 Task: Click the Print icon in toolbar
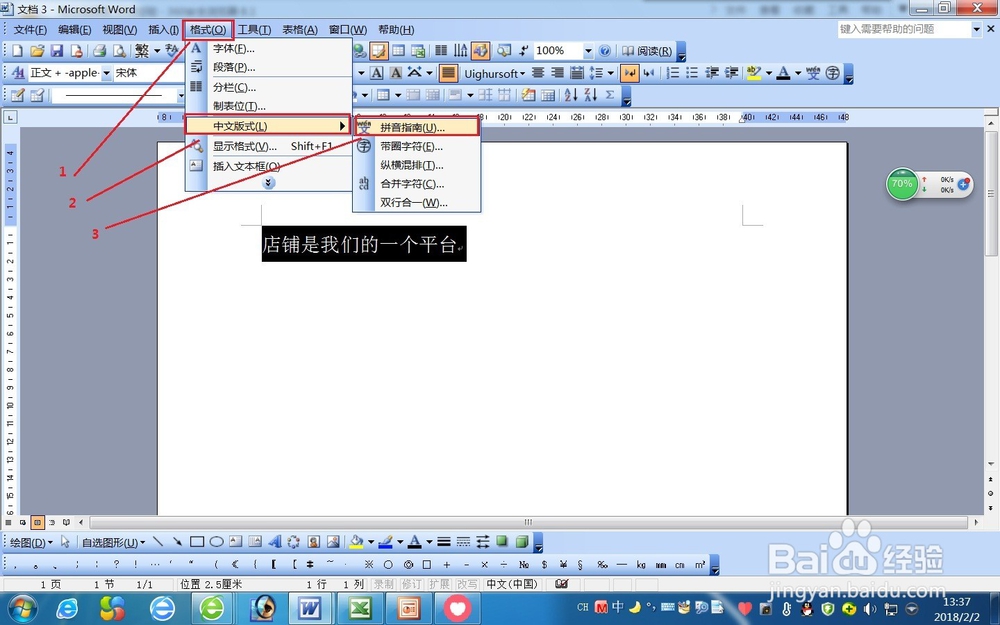pyautogui.click(x=99, y=51)
